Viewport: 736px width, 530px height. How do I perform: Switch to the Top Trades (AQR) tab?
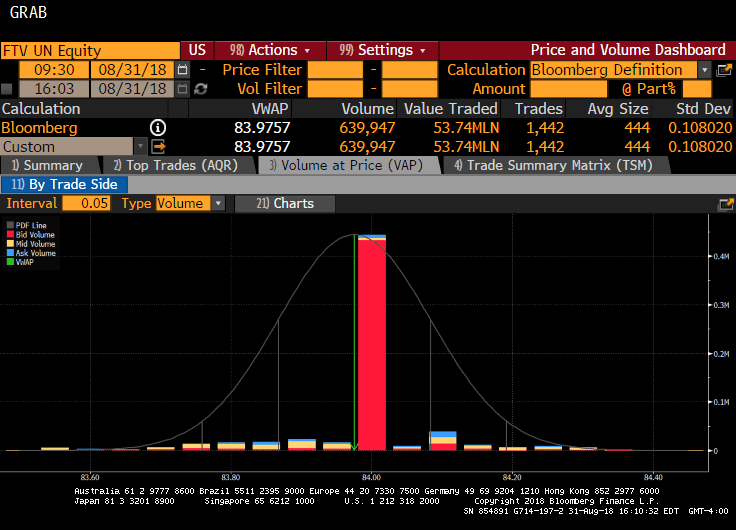click(175, 166)
